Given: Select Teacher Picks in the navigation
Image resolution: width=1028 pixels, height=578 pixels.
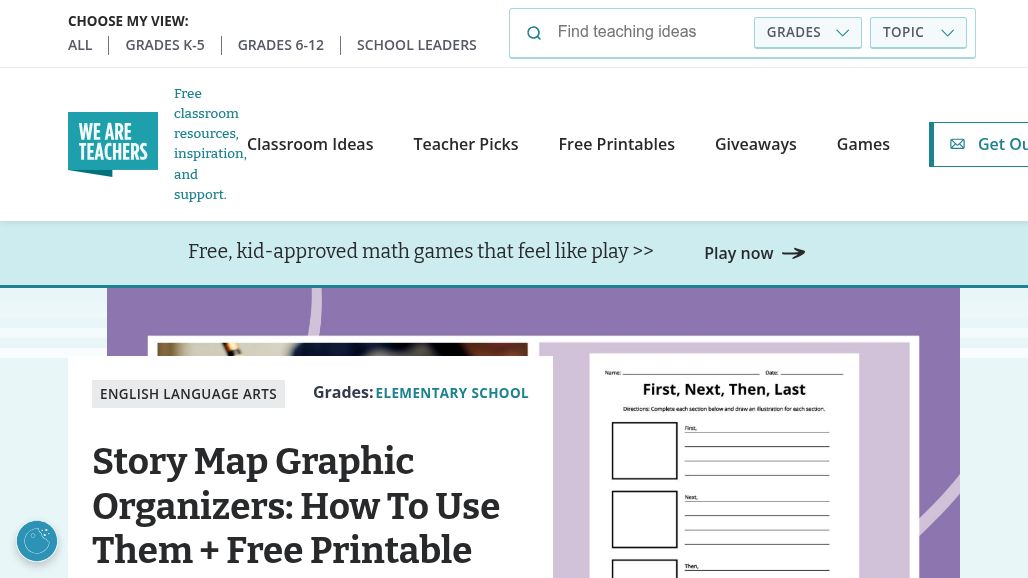Looking at the screenshot, I should click(466, 144).
